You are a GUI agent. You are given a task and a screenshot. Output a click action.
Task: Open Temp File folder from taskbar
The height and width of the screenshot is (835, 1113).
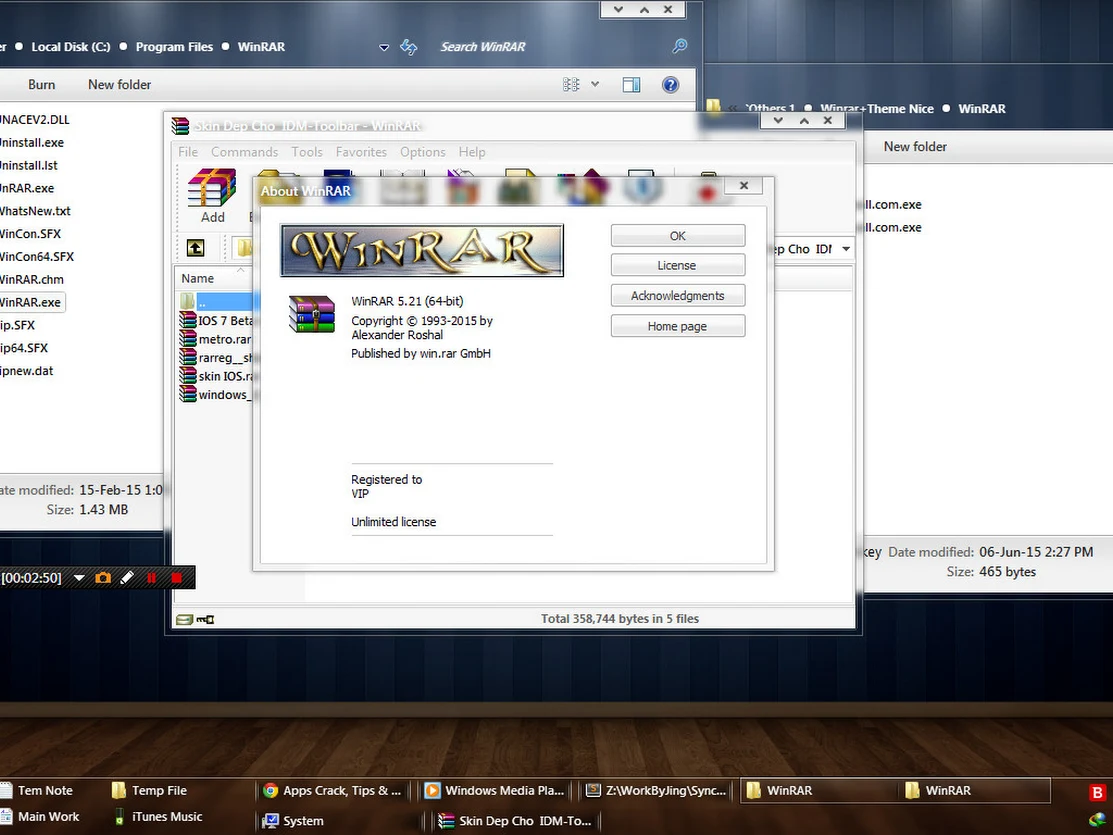150,790
